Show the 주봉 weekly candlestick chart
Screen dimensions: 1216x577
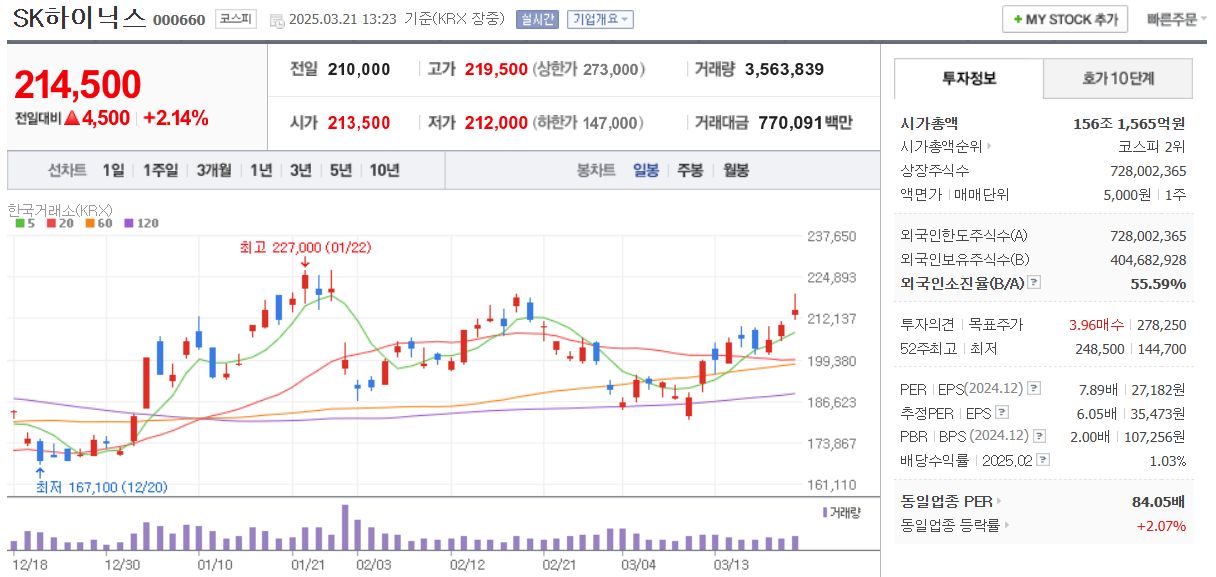pos(691,170)
